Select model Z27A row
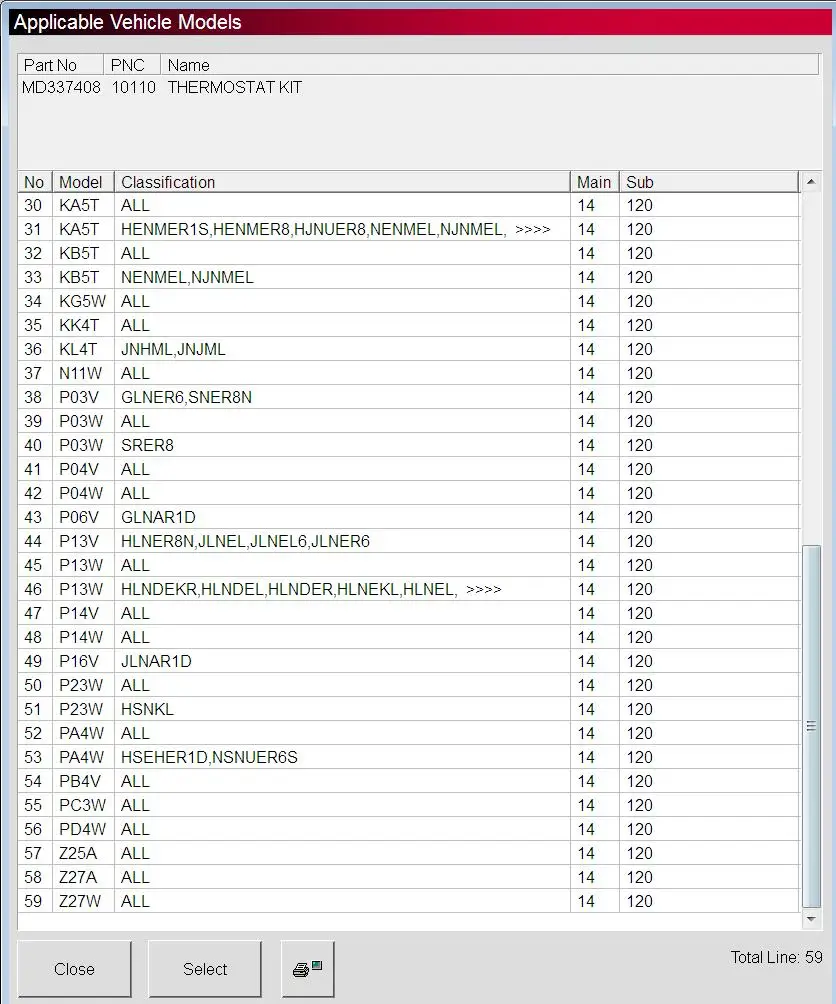Screen dimensions: 836x1004 coord(409,877)
